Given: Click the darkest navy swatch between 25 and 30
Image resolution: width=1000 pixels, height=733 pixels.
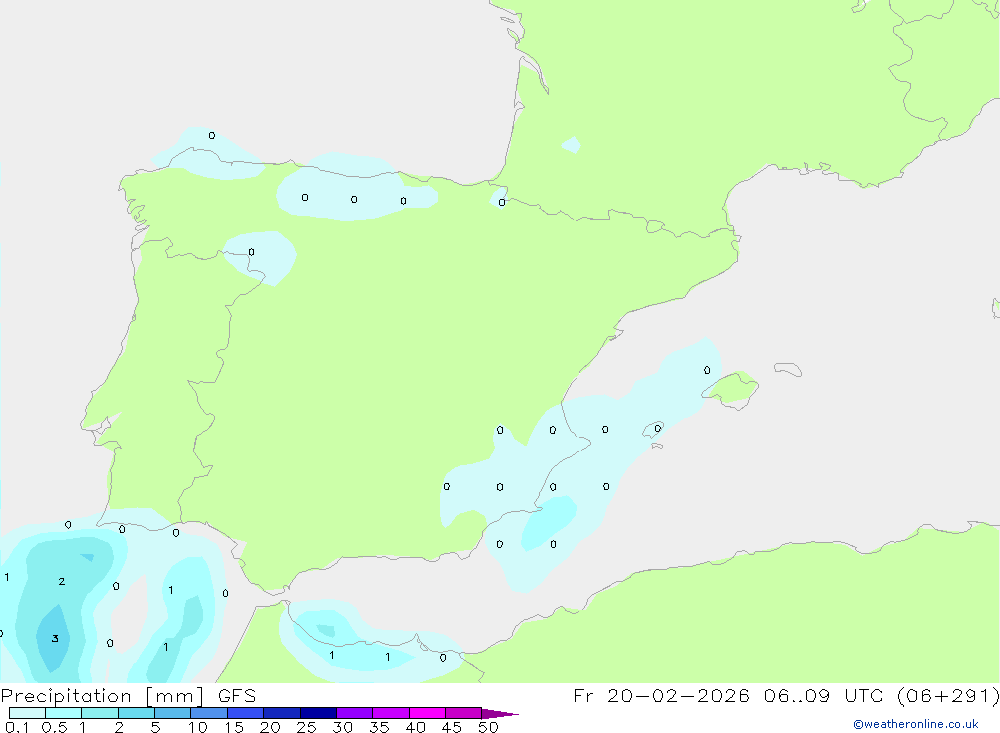Looking at the screenshot, I should point(318,713).
